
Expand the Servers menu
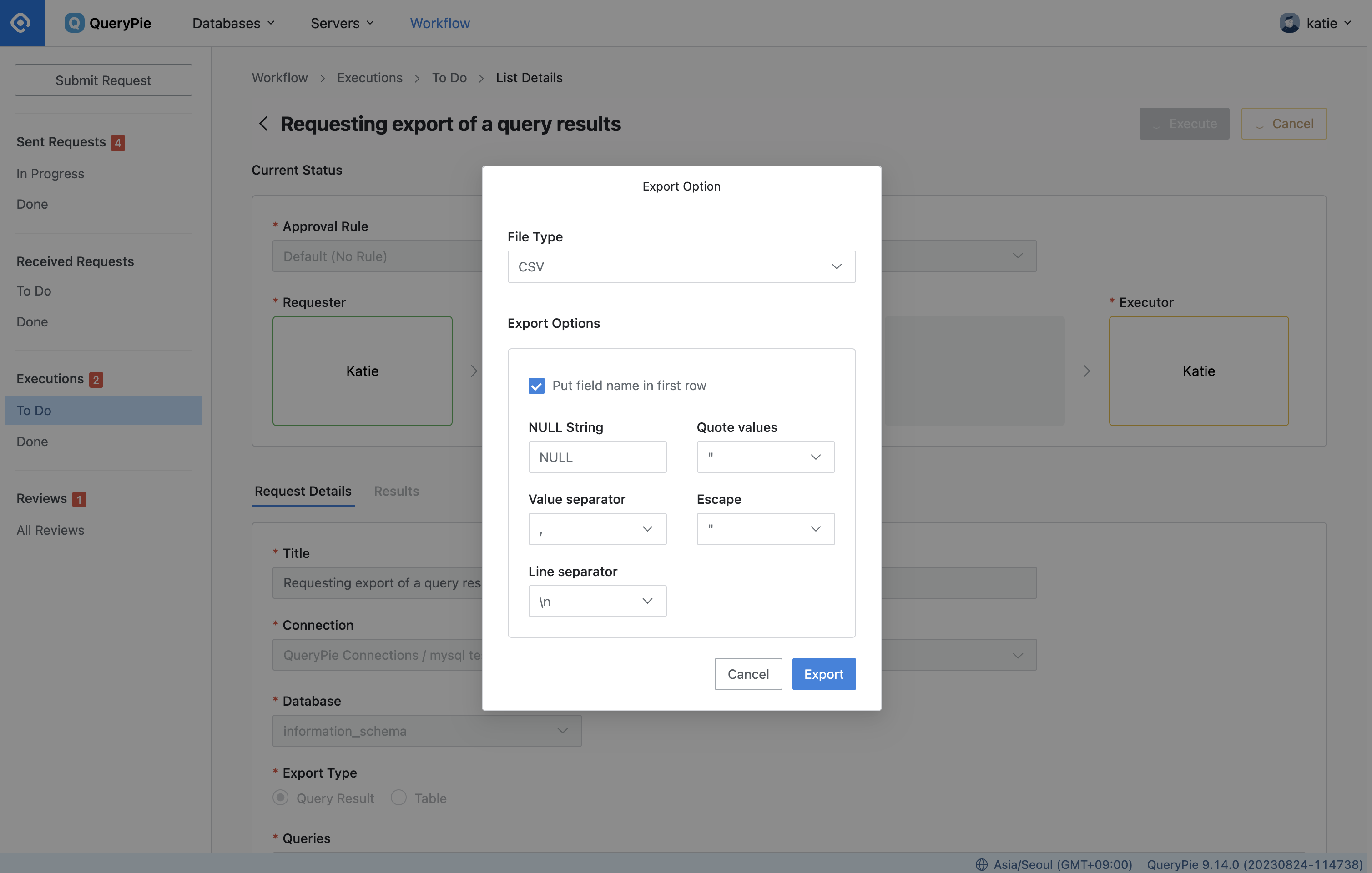(x=343, y=23)
